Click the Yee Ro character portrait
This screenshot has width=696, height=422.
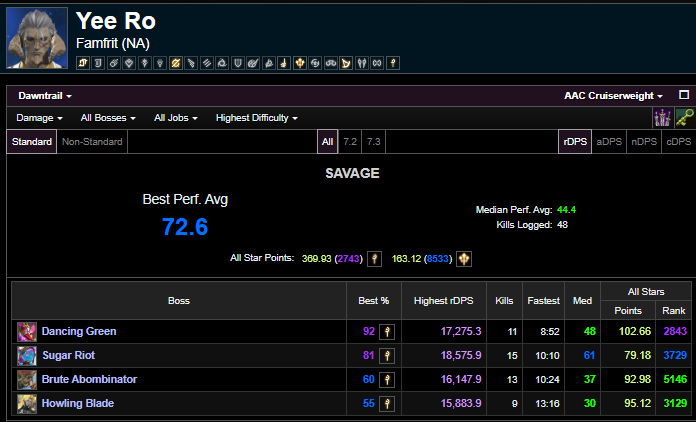click(x=37, y=38)
